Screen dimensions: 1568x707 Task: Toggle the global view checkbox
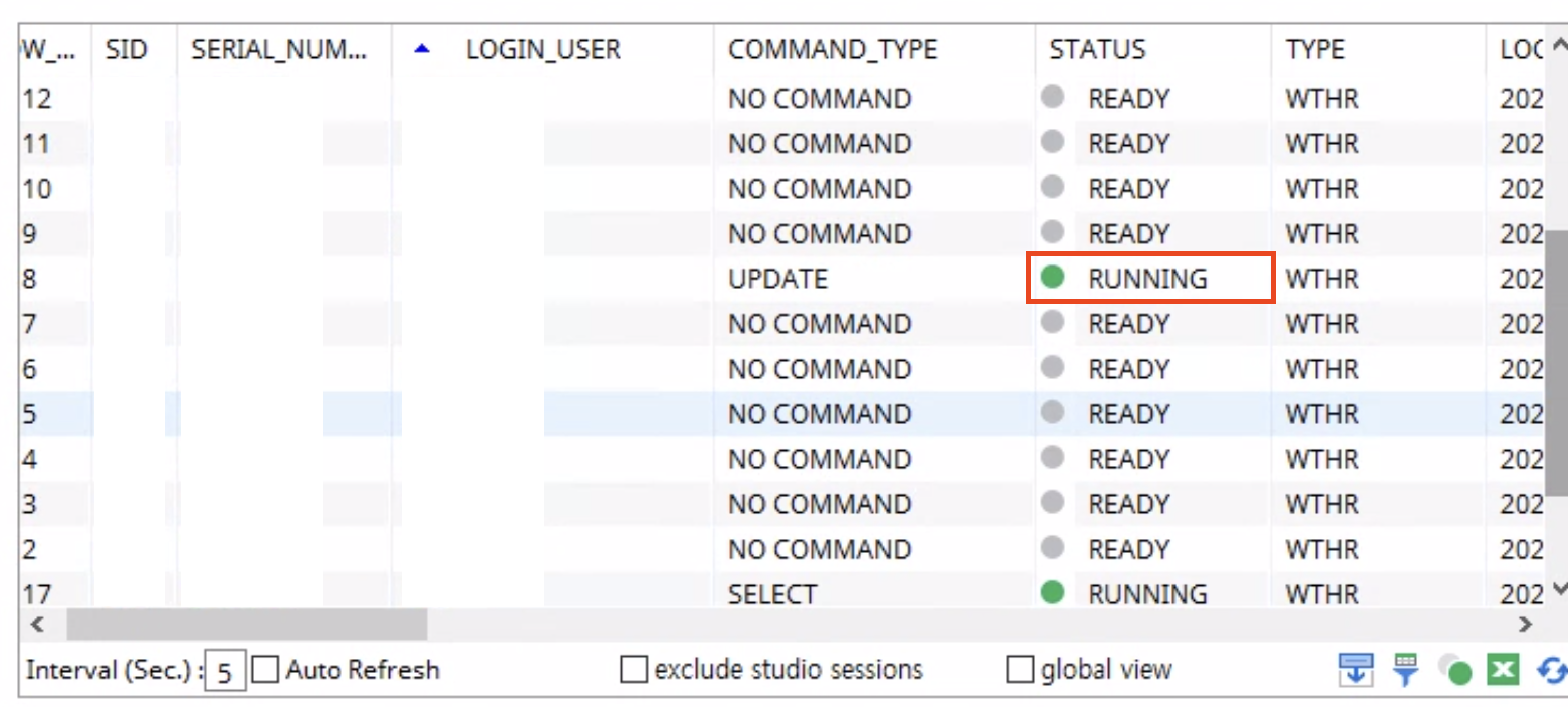(1020, 669)
